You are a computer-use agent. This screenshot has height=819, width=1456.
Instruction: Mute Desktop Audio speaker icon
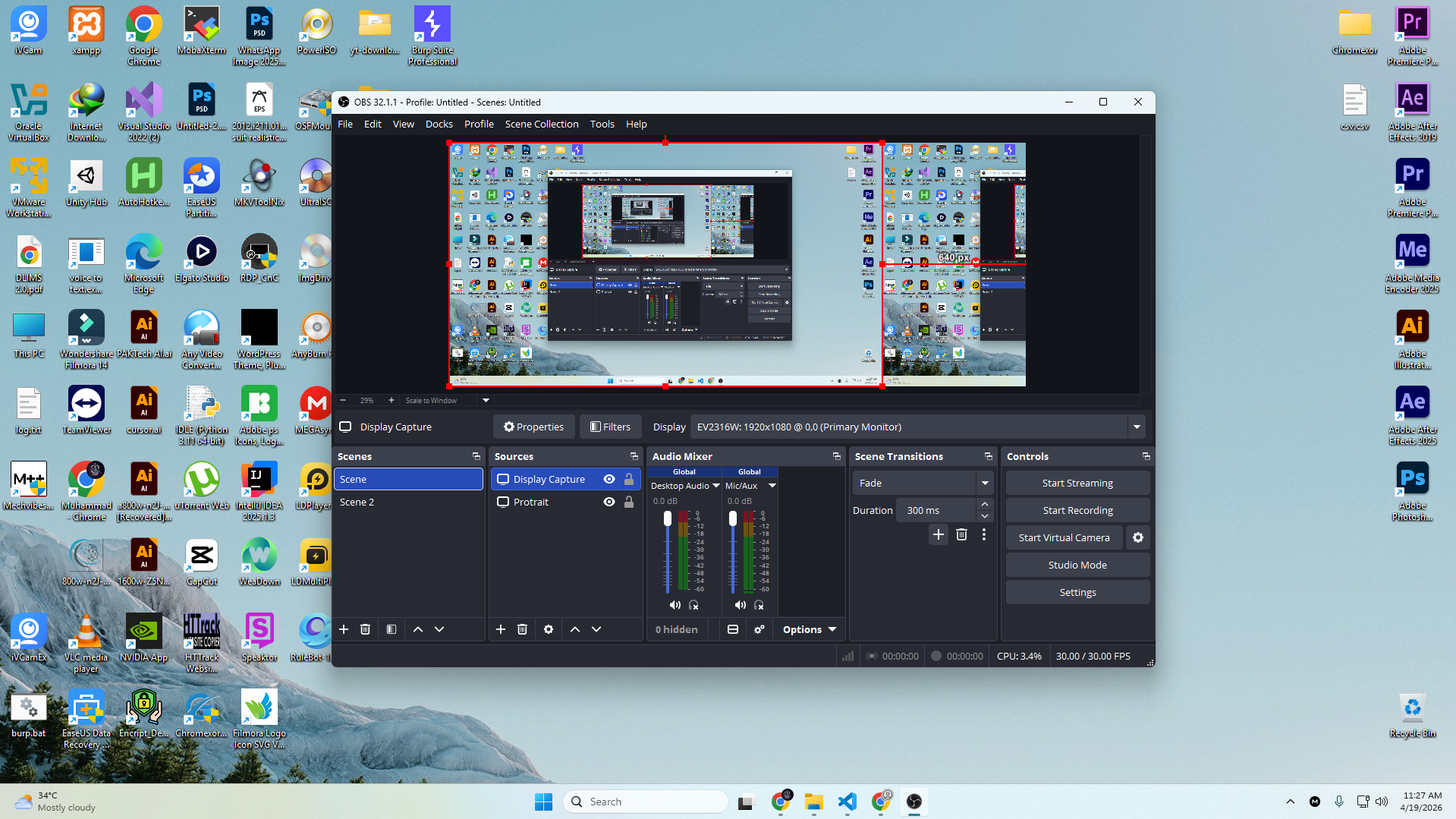(x=675, y=605)
